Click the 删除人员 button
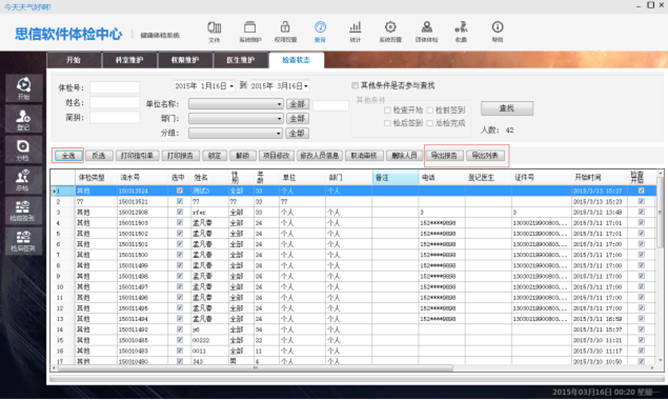668x400 pixels. coord(404,156)
